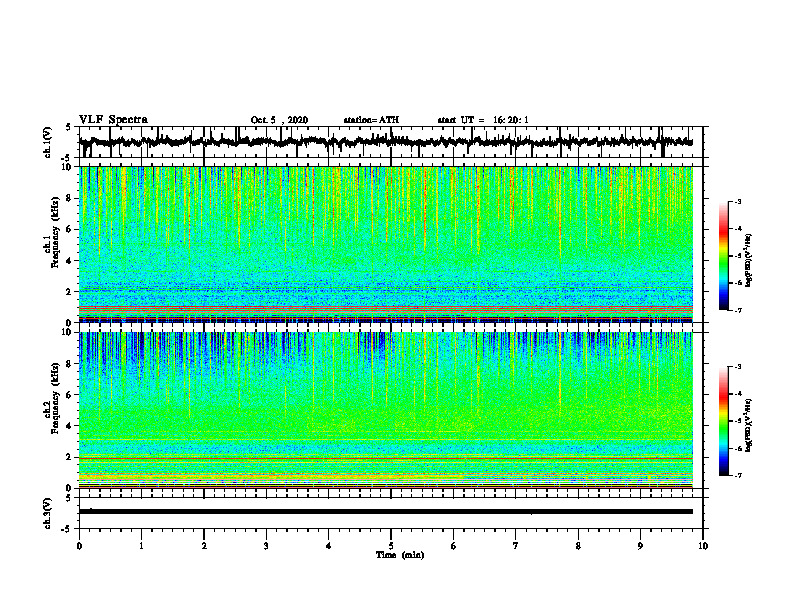
Task: Click inside the ch.1 spectrogram panel
Action: (386, 244)
